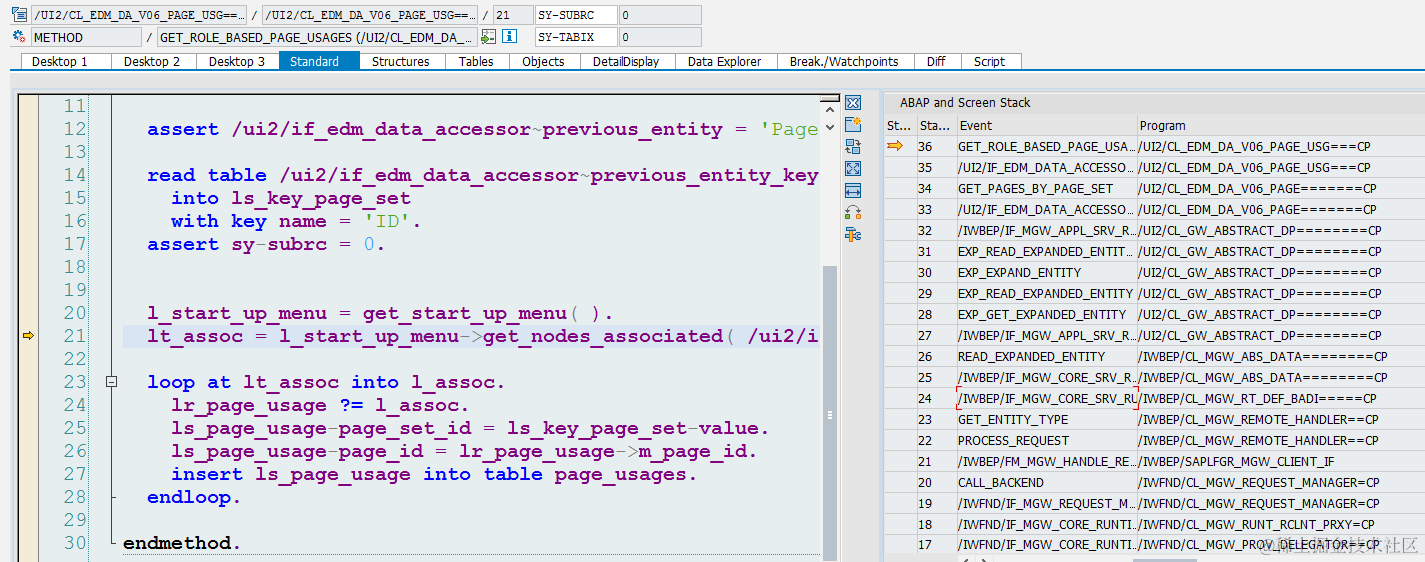
Task: Click stack level number 19
Action: tap(925, 503)
